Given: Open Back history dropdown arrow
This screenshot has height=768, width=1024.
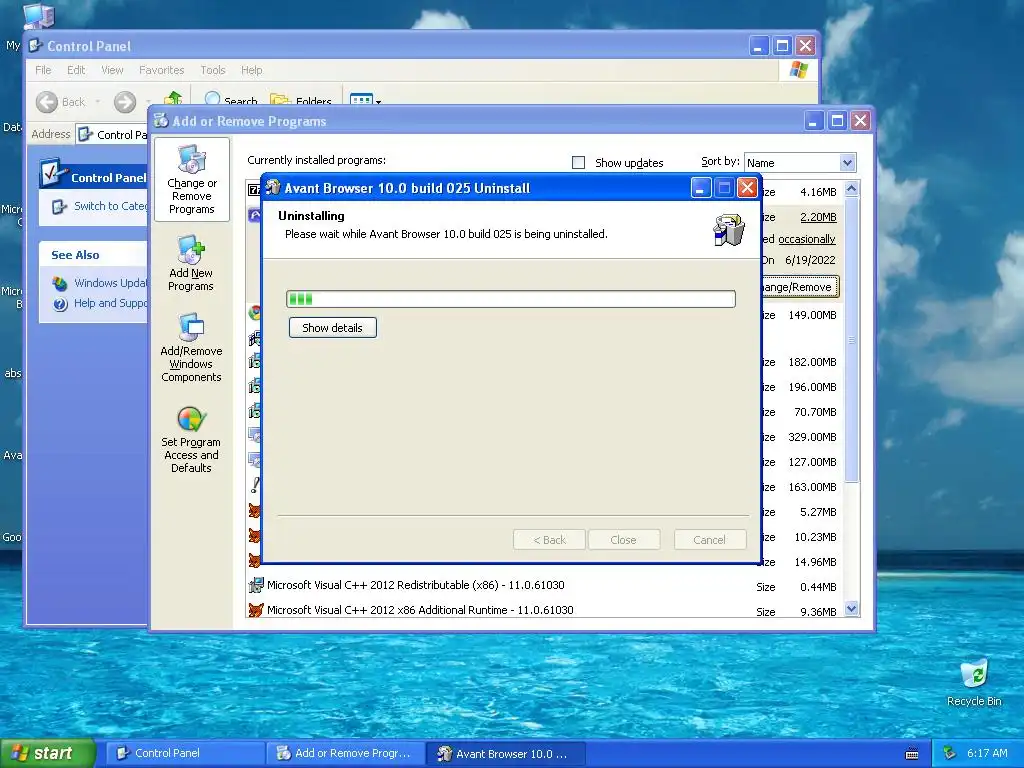Looking at the screenshot, I should click(98, 102).
